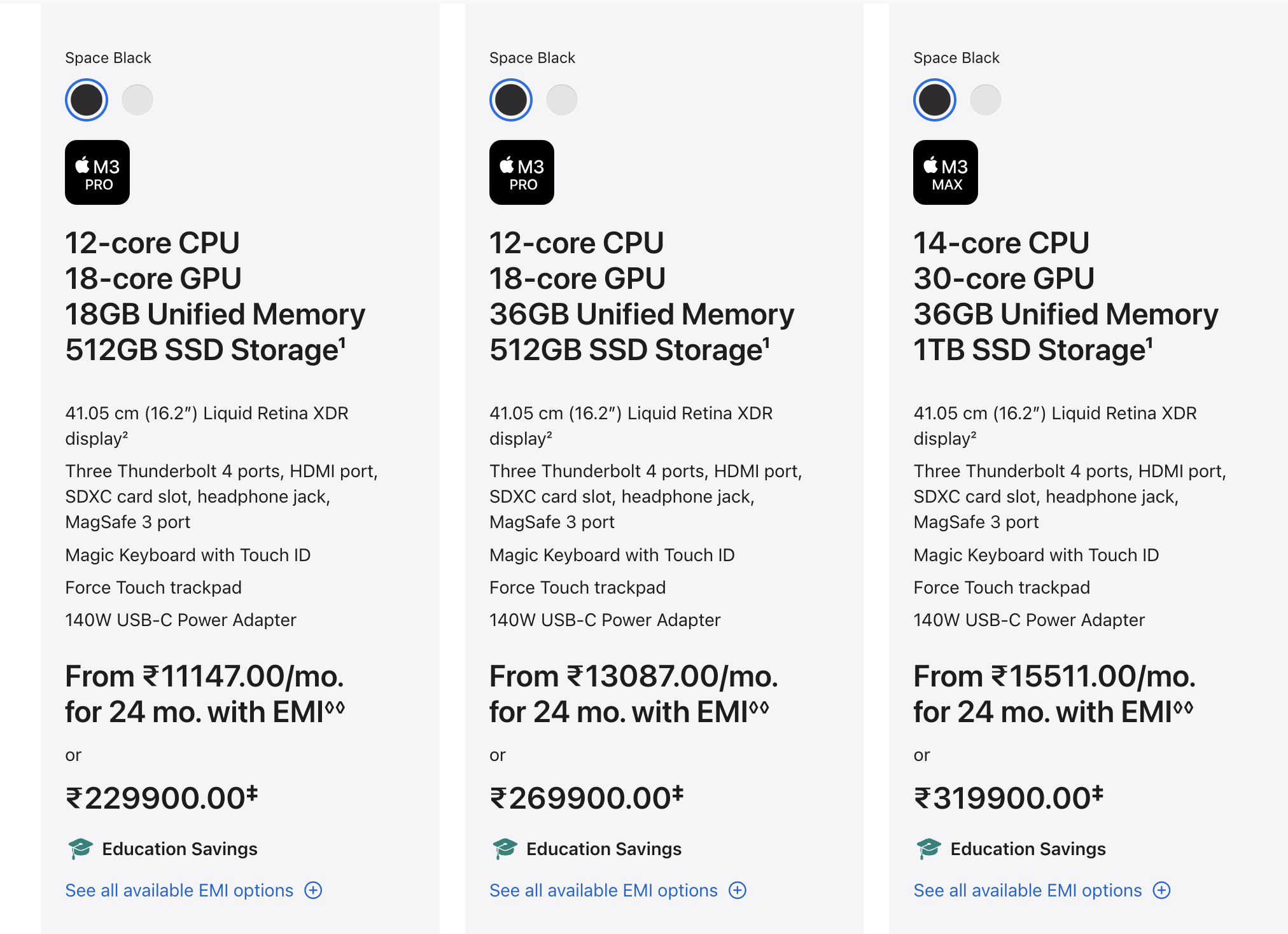Select Silver colour for the 18GB M3 Pro model

click(x=137, y=100)
